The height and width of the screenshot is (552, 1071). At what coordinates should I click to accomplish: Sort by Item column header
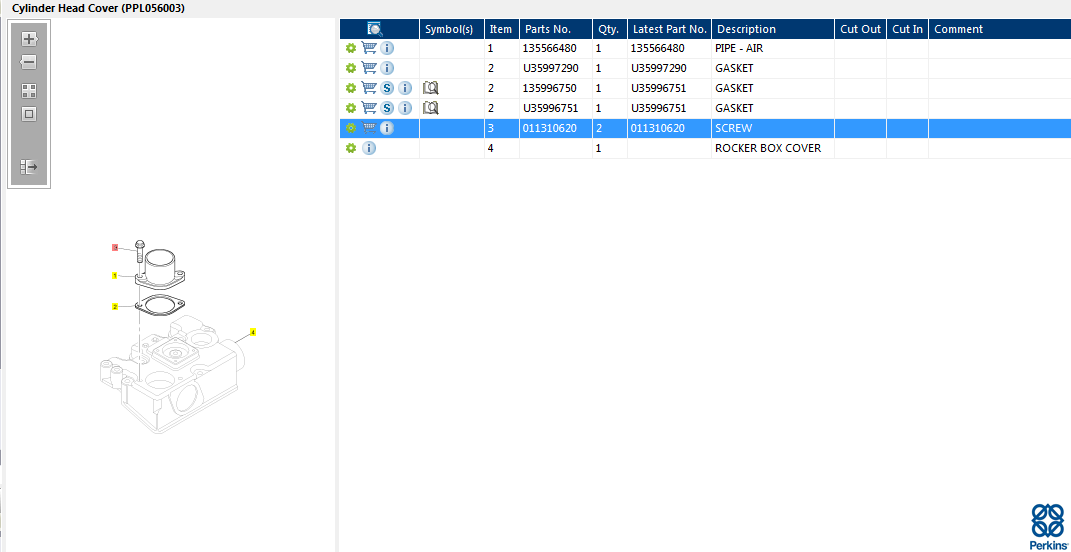(x=502, y=29)
